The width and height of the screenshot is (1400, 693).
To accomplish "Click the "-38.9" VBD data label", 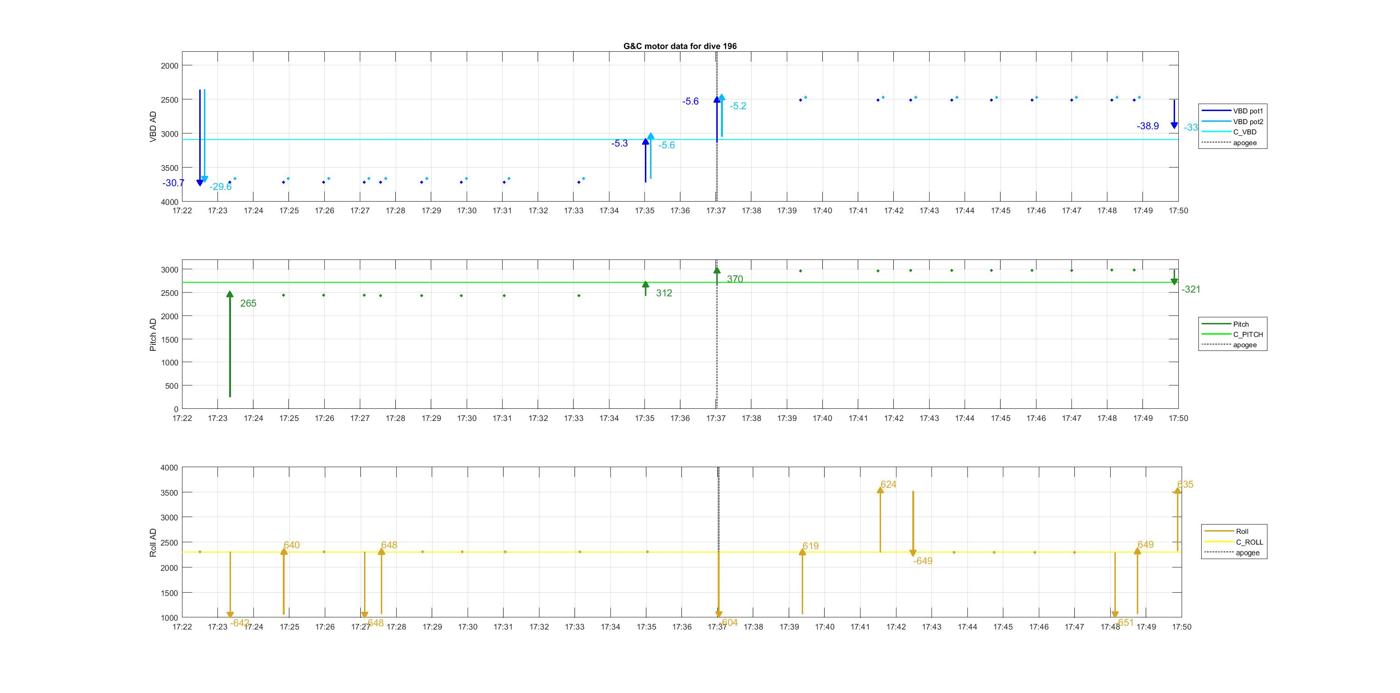I will [1148, 127].
